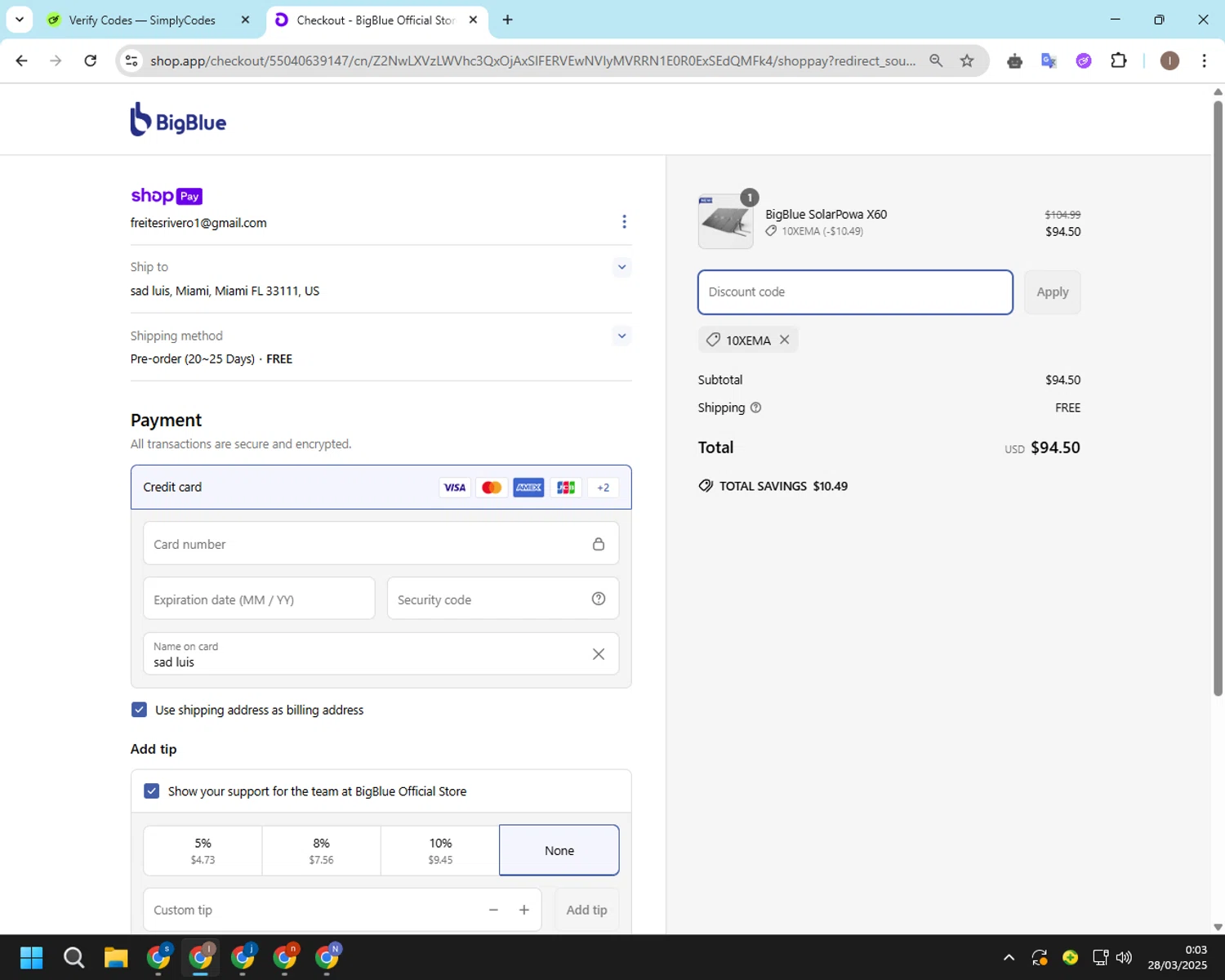
Task: Open the robot extension icon
Action: click(x=1014, y=60)
